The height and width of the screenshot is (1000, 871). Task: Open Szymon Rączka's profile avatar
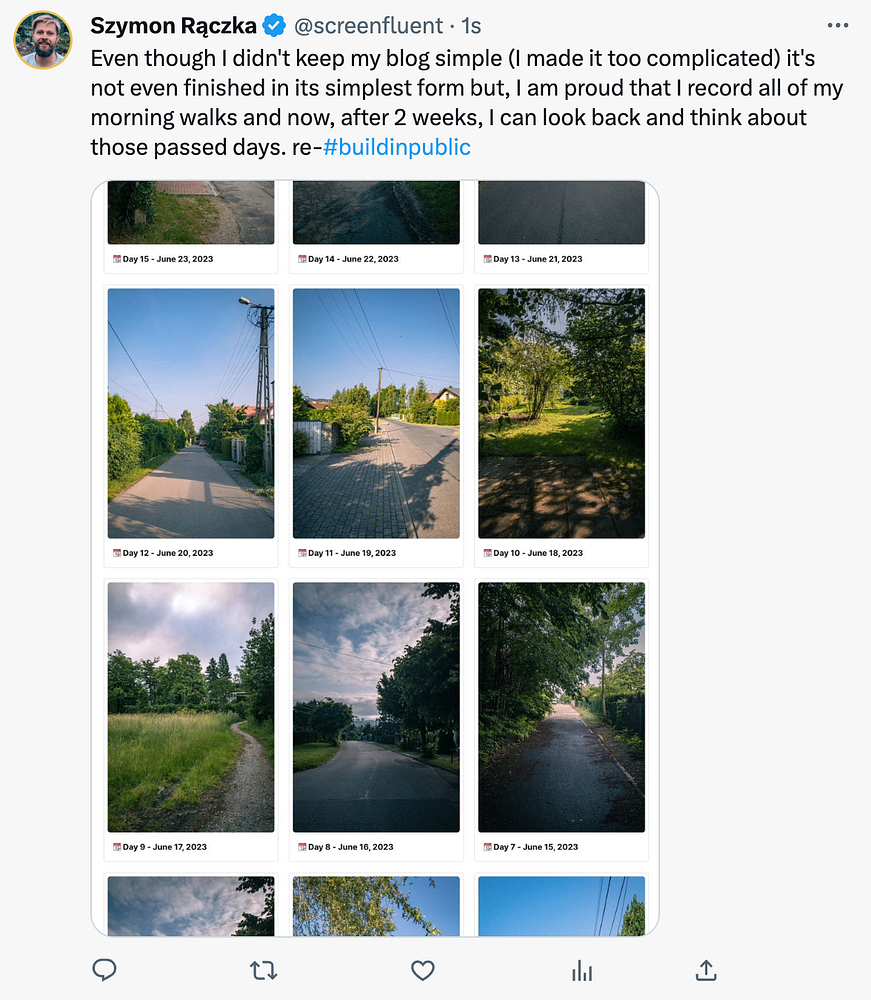tap(43, 40)
